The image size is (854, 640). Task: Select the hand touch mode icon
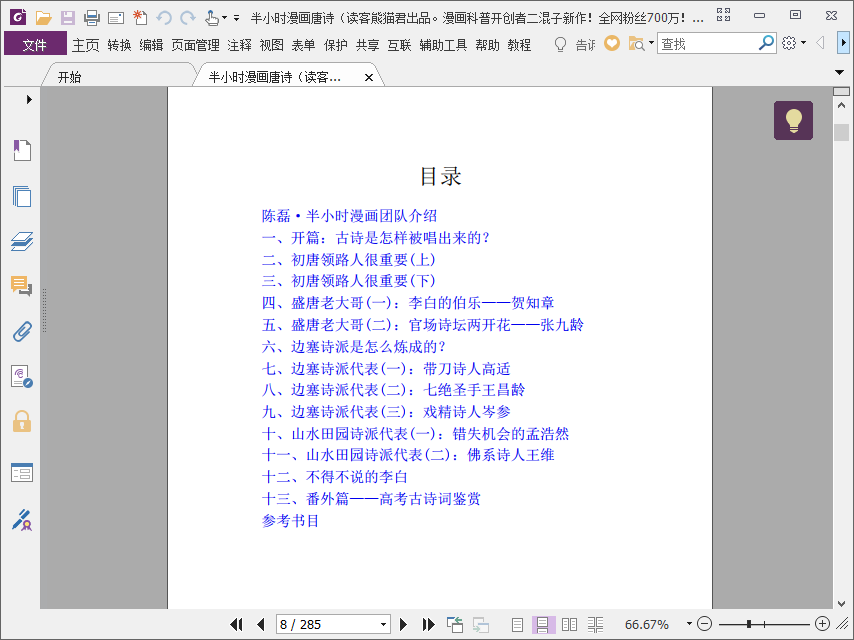coord(211,18)
